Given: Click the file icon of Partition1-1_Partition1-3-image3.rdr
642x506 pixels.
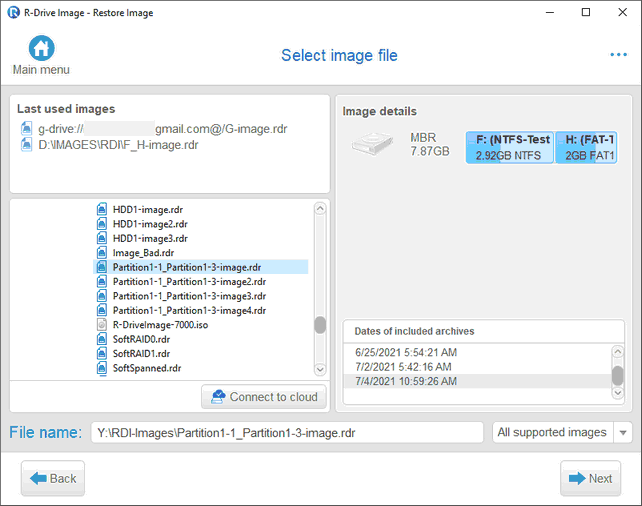Looking at the screenshot, I should click(102, 296).
